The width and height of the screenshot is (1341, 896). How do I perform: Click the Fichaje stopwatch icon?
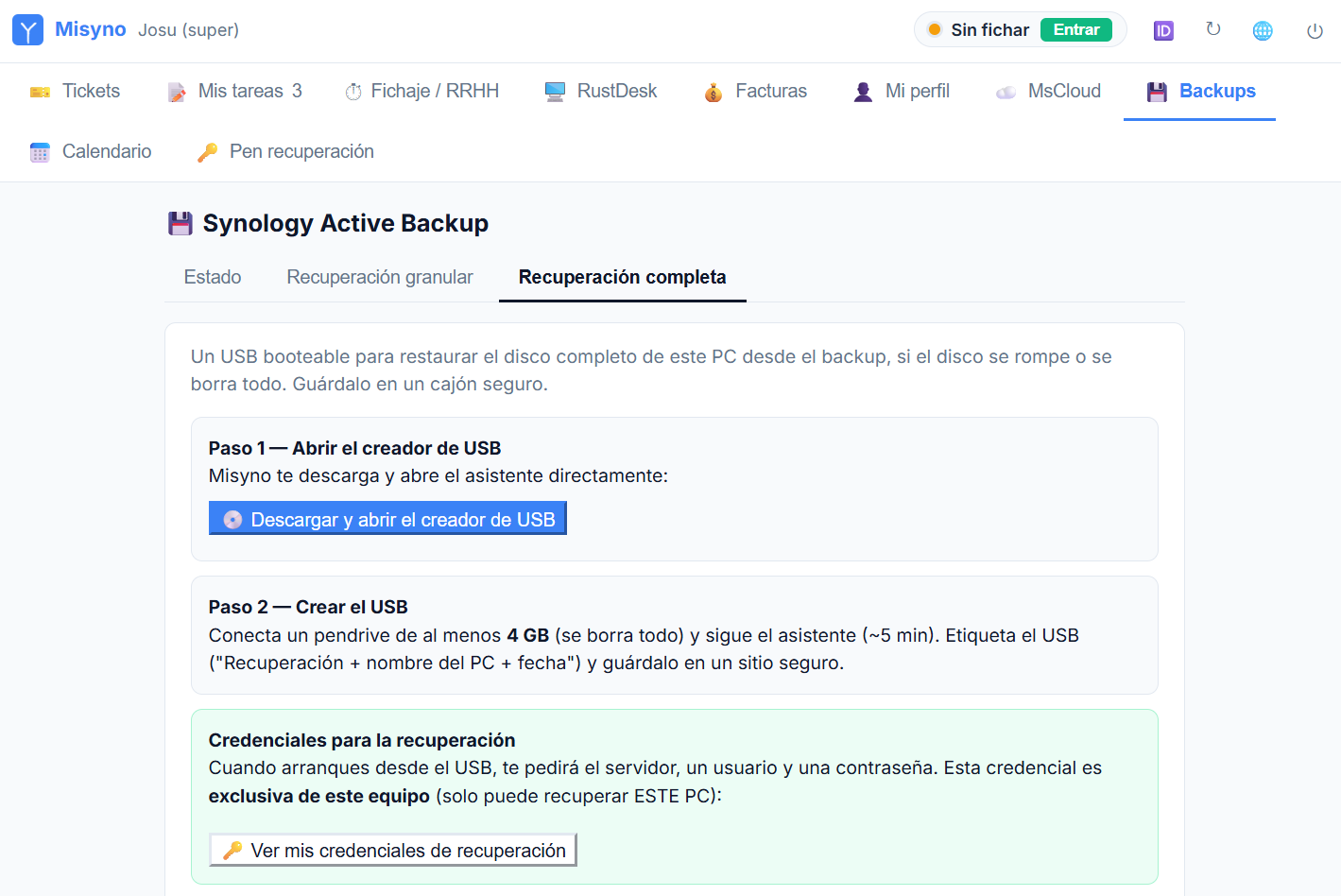click(353, 92)
